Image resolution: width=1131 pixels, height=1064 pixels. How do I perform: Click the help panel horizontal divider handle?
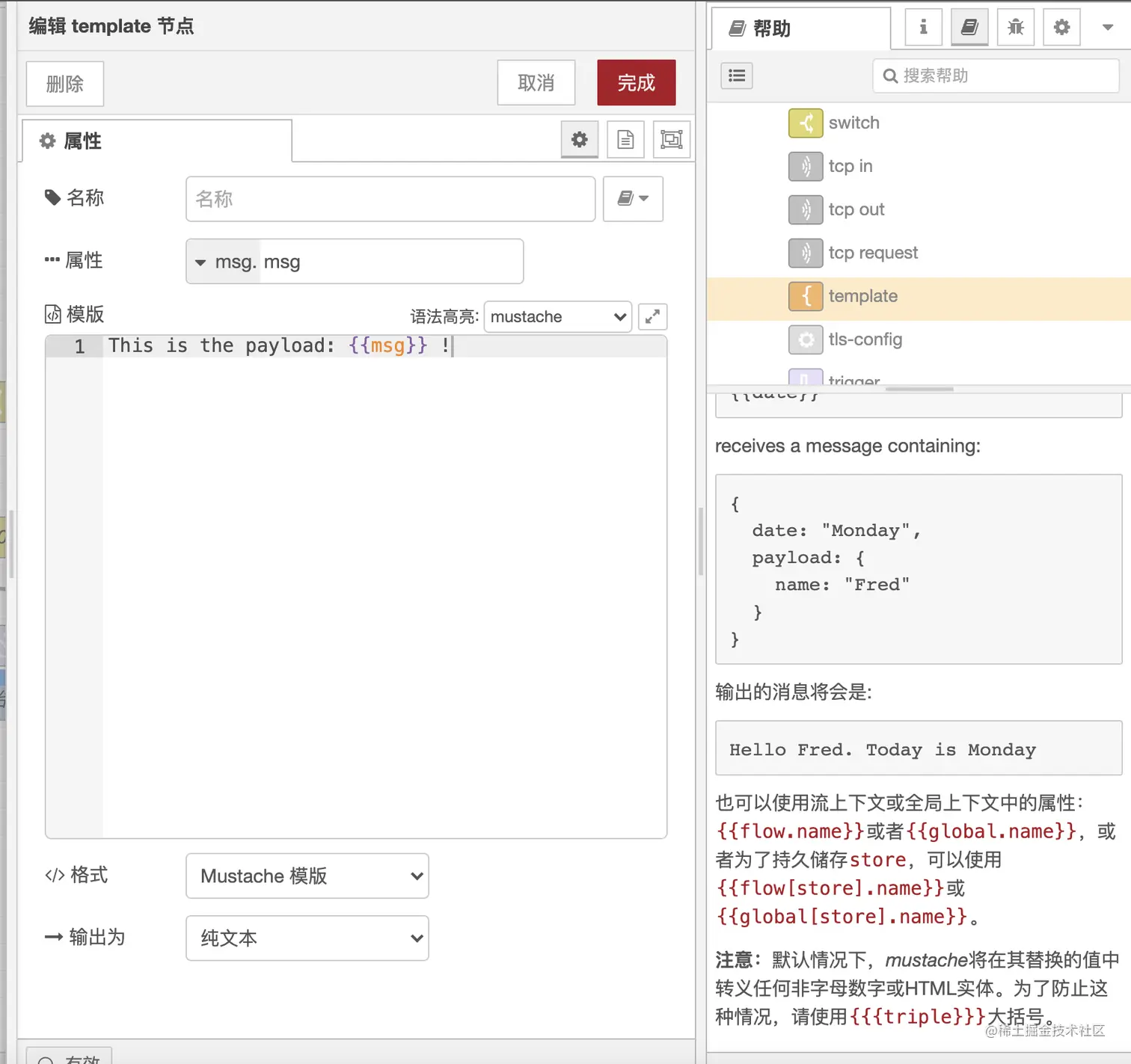pos(919,389)
